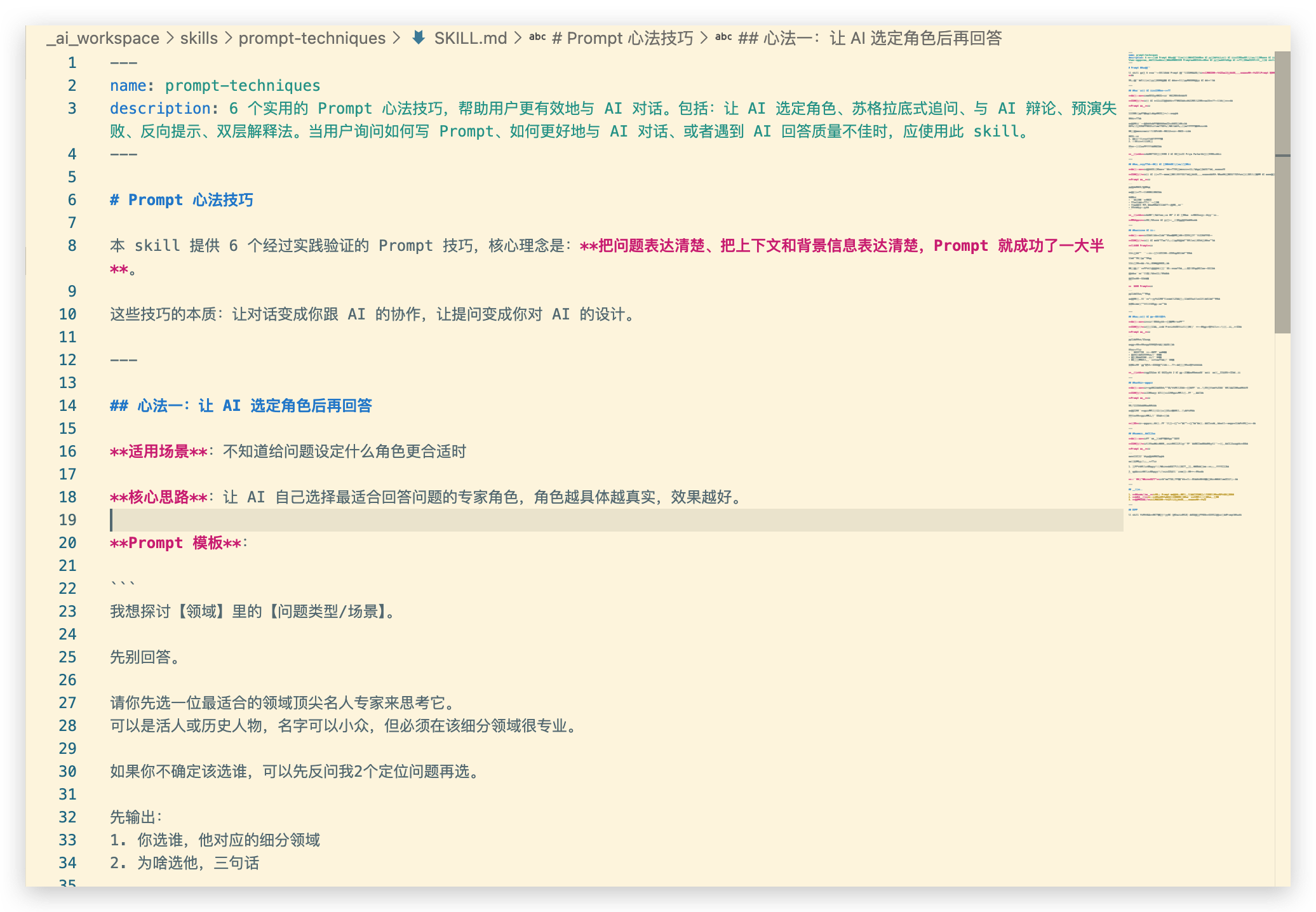Click '先别回答。' on line 25
Viewport: 1316px width, 912px height.
(x=145, y=657)
